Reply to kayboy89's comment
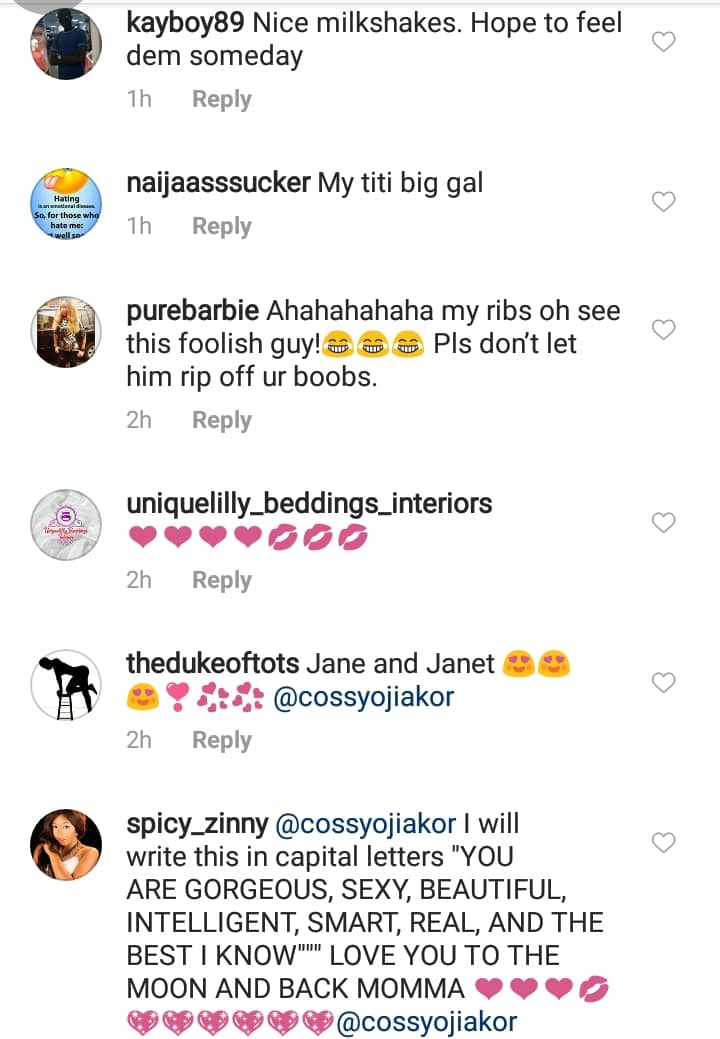720x1039 pixels. coord(221,99)
